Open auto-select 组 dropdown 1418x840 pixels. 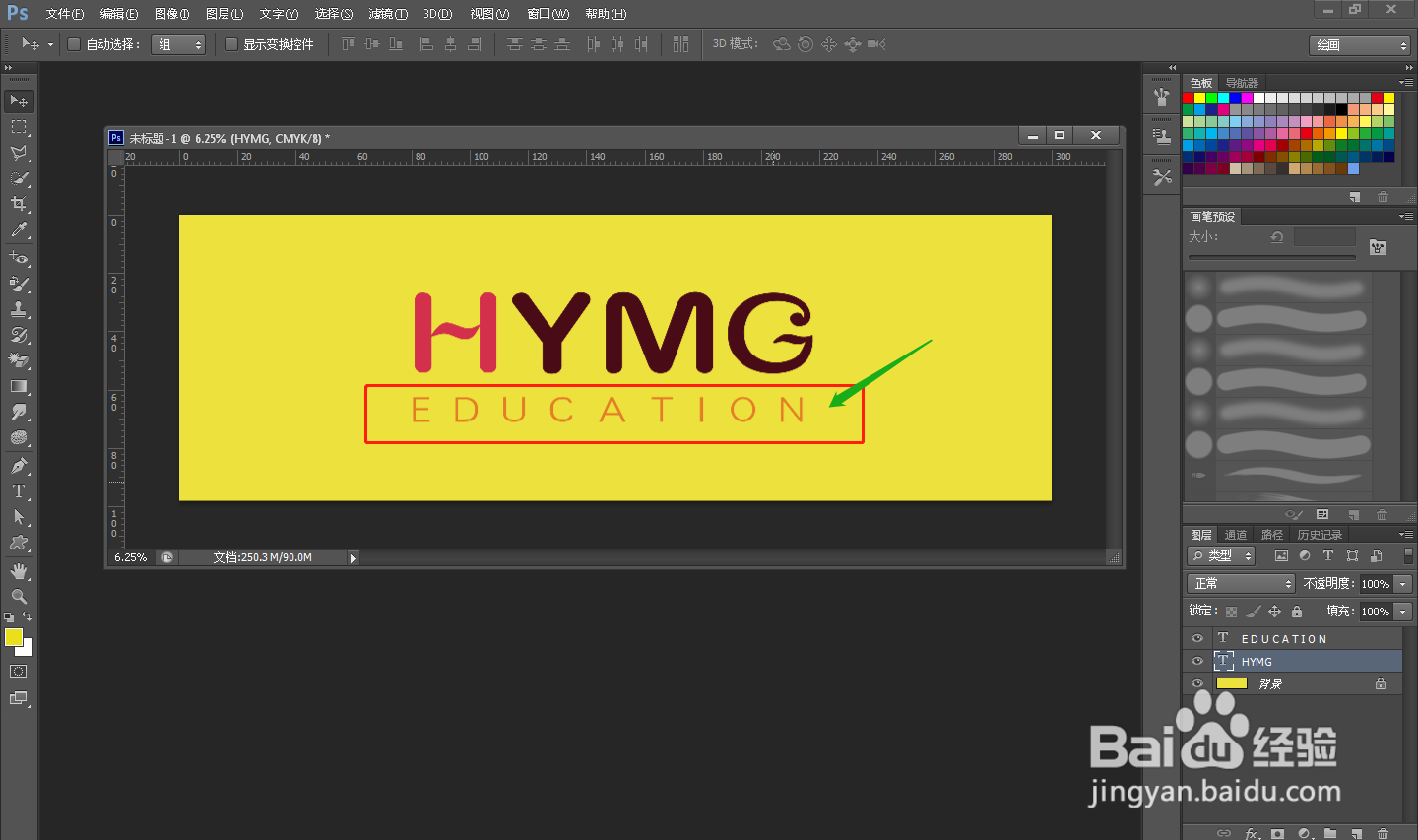coord(178,44)
